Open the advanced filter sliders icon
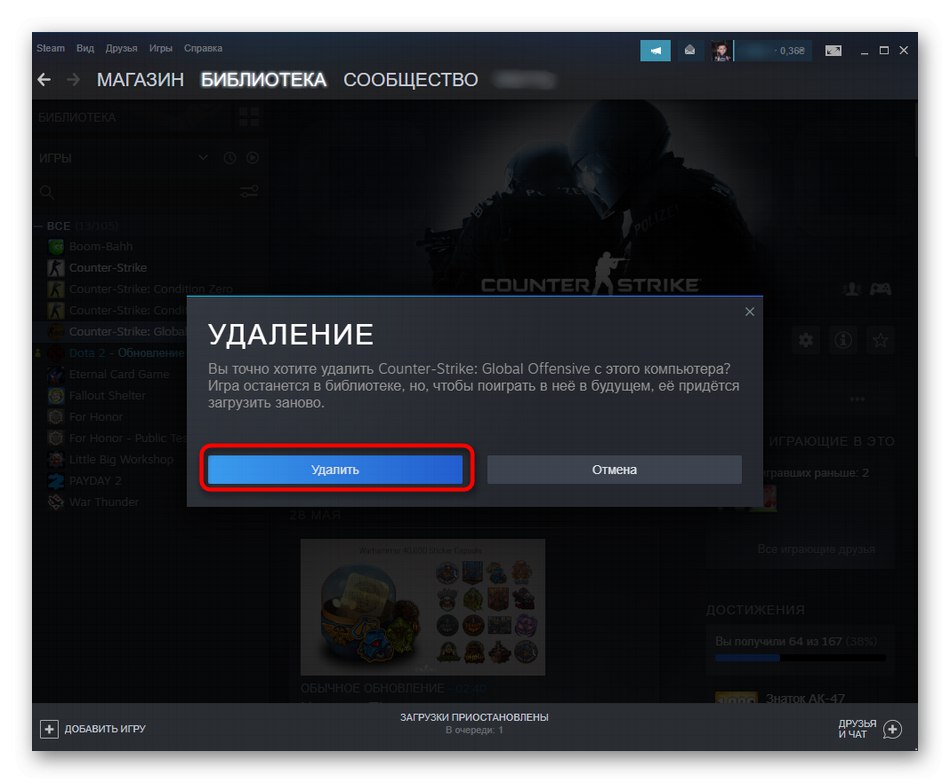 (249, 192)
